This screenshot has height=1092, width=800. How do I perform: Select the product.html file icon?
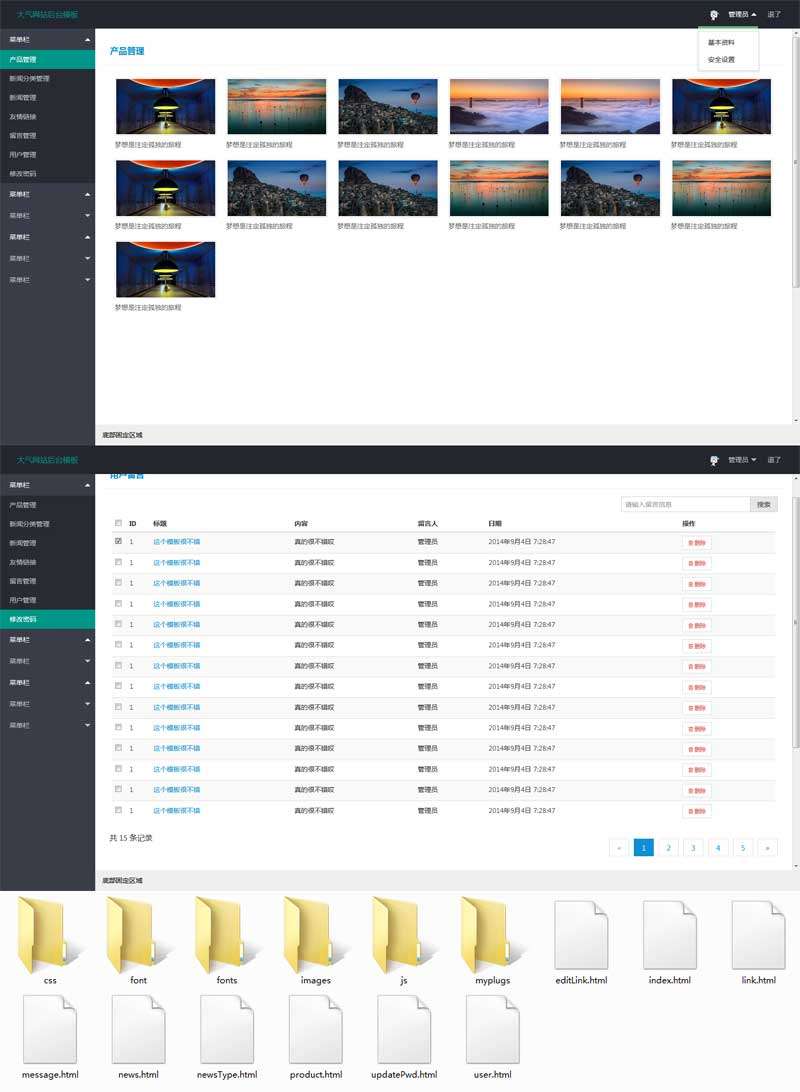315,1030
